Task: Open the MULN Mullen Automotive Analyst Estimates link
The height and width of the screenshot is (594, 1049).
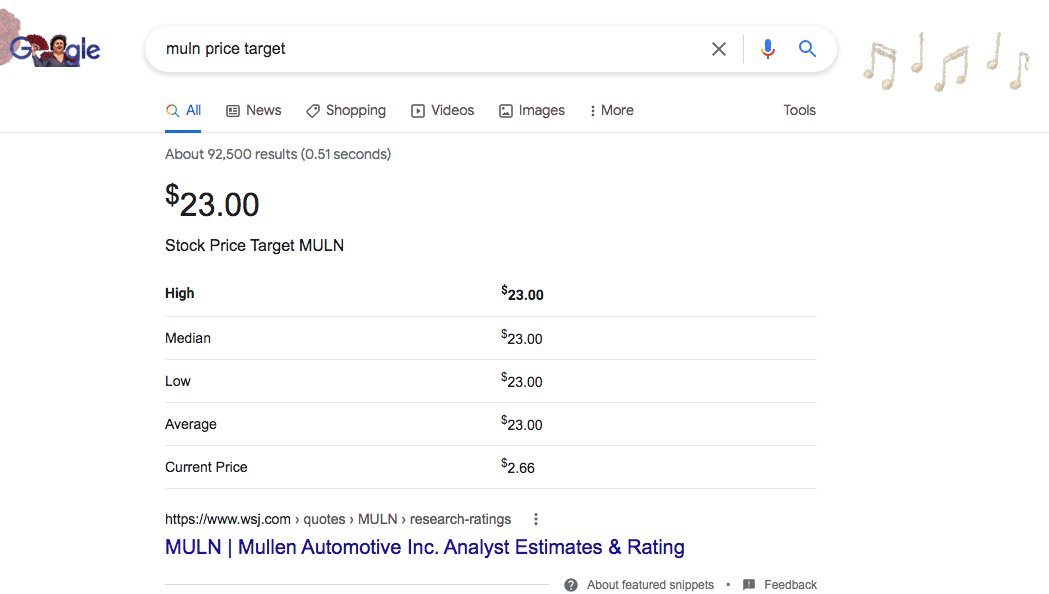Action: point(425,547)
